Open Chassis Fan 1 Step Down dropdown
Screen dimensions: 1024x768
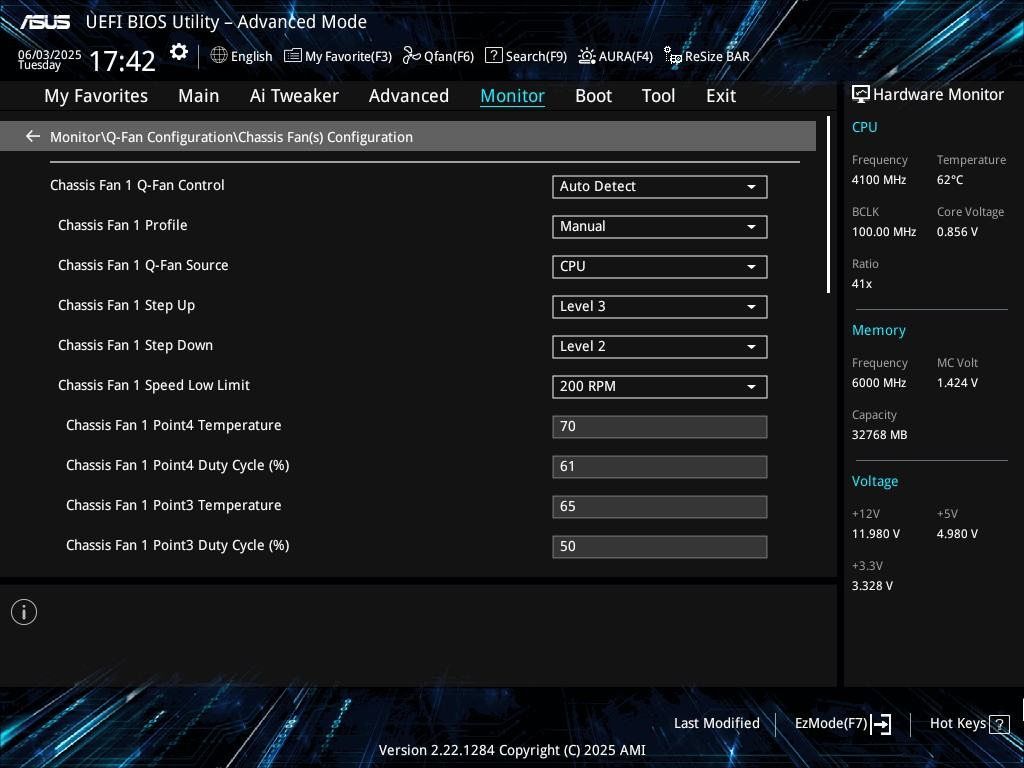click(660, 347)
